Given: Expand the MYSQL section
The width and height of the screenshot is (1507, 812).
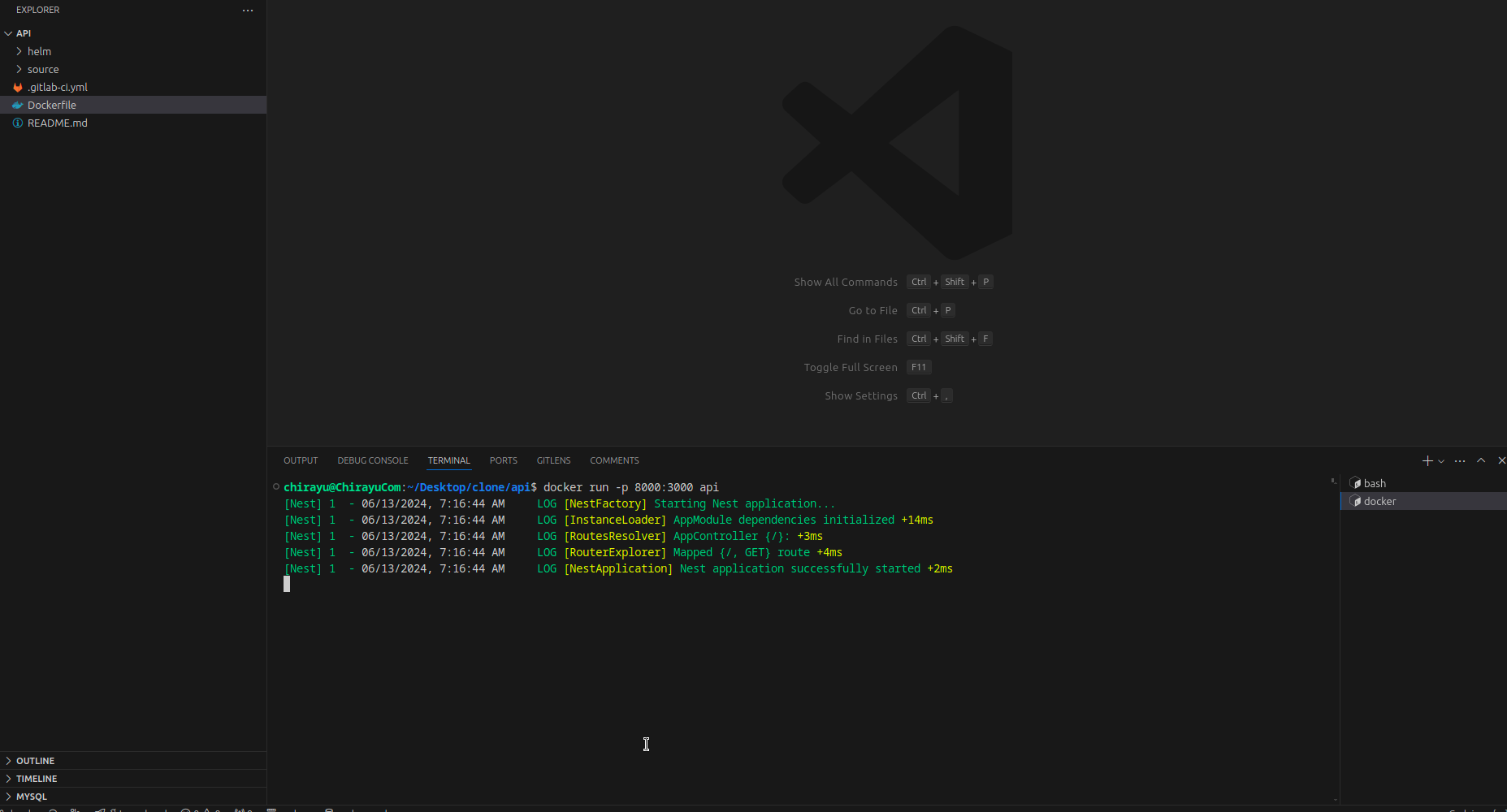Looking at the screenshot, I should (133, 797).
